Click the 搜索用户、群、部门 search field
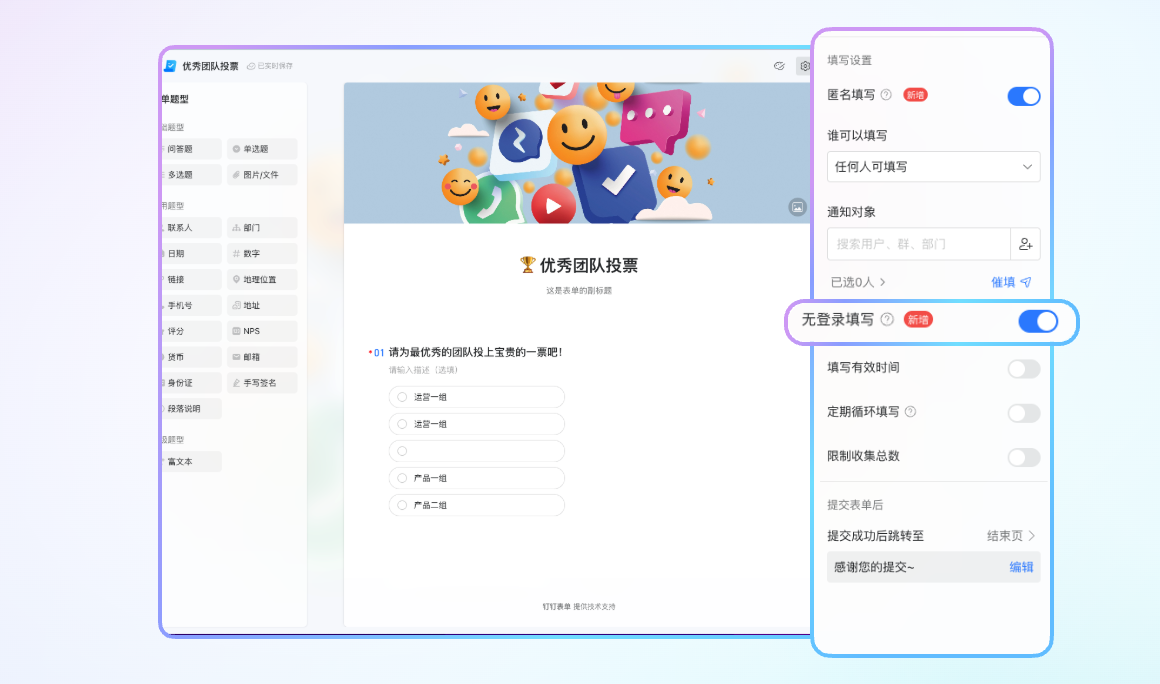 point(918,244)
